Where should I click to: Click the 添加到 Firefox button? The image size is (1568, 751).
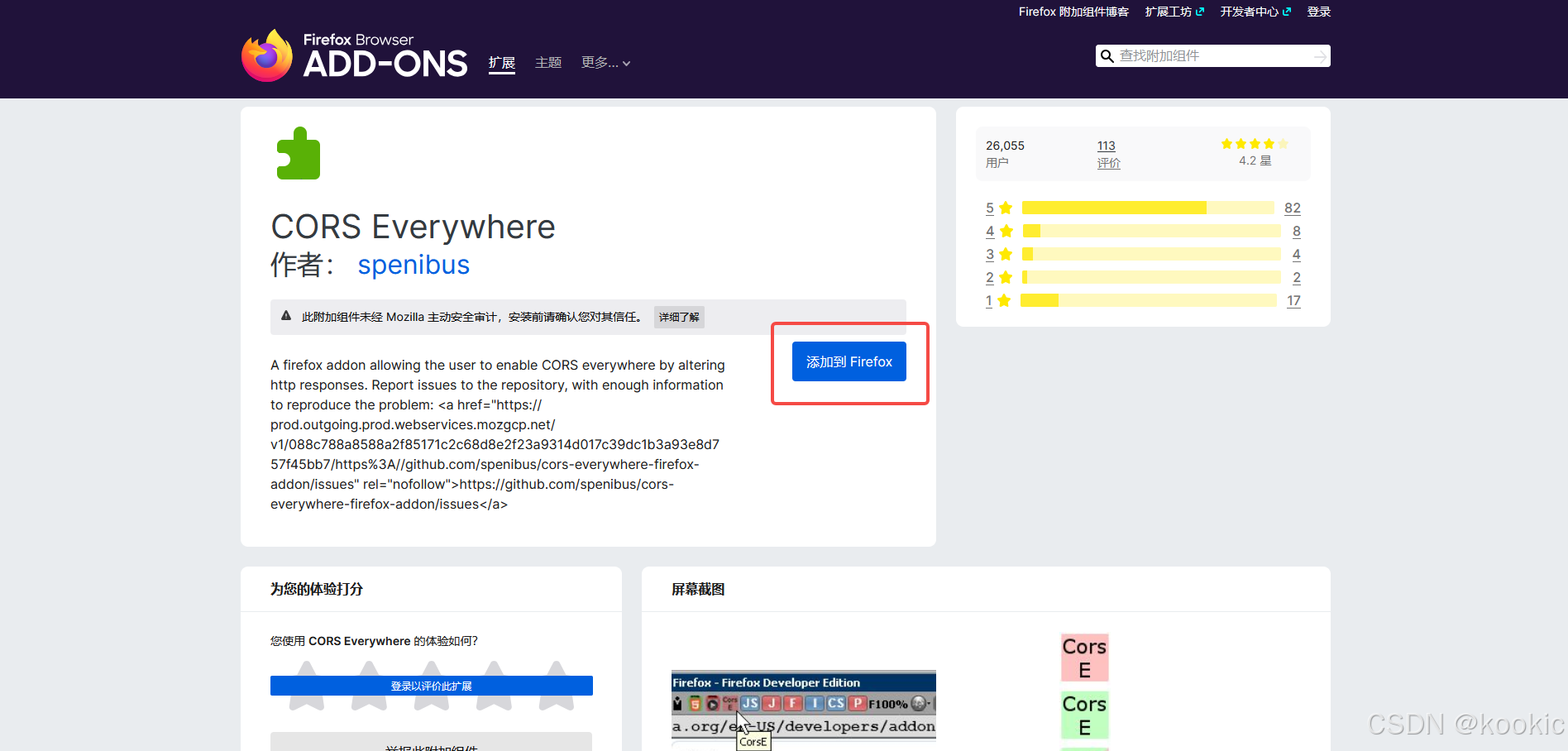(x=849, y=361)
